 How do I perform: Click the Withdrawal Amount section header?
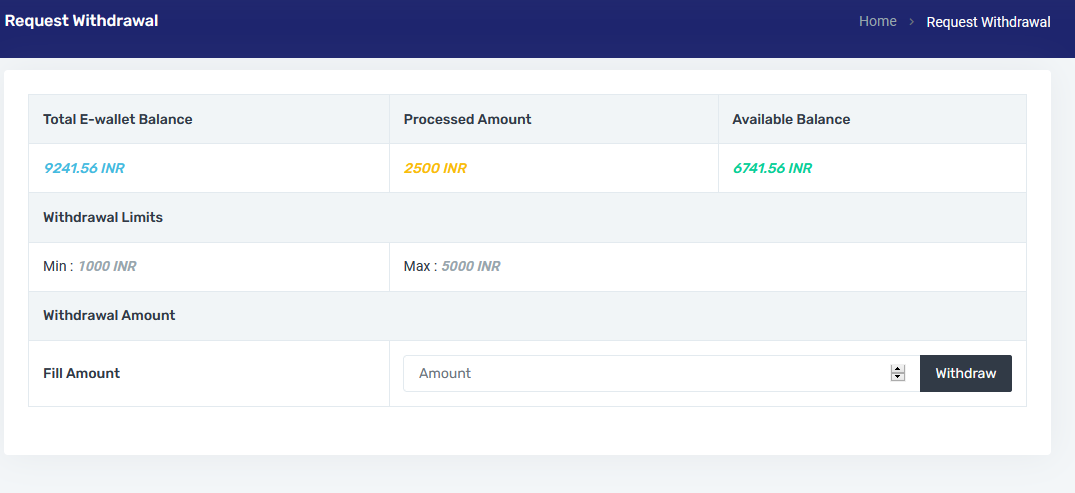pos(109,315)
